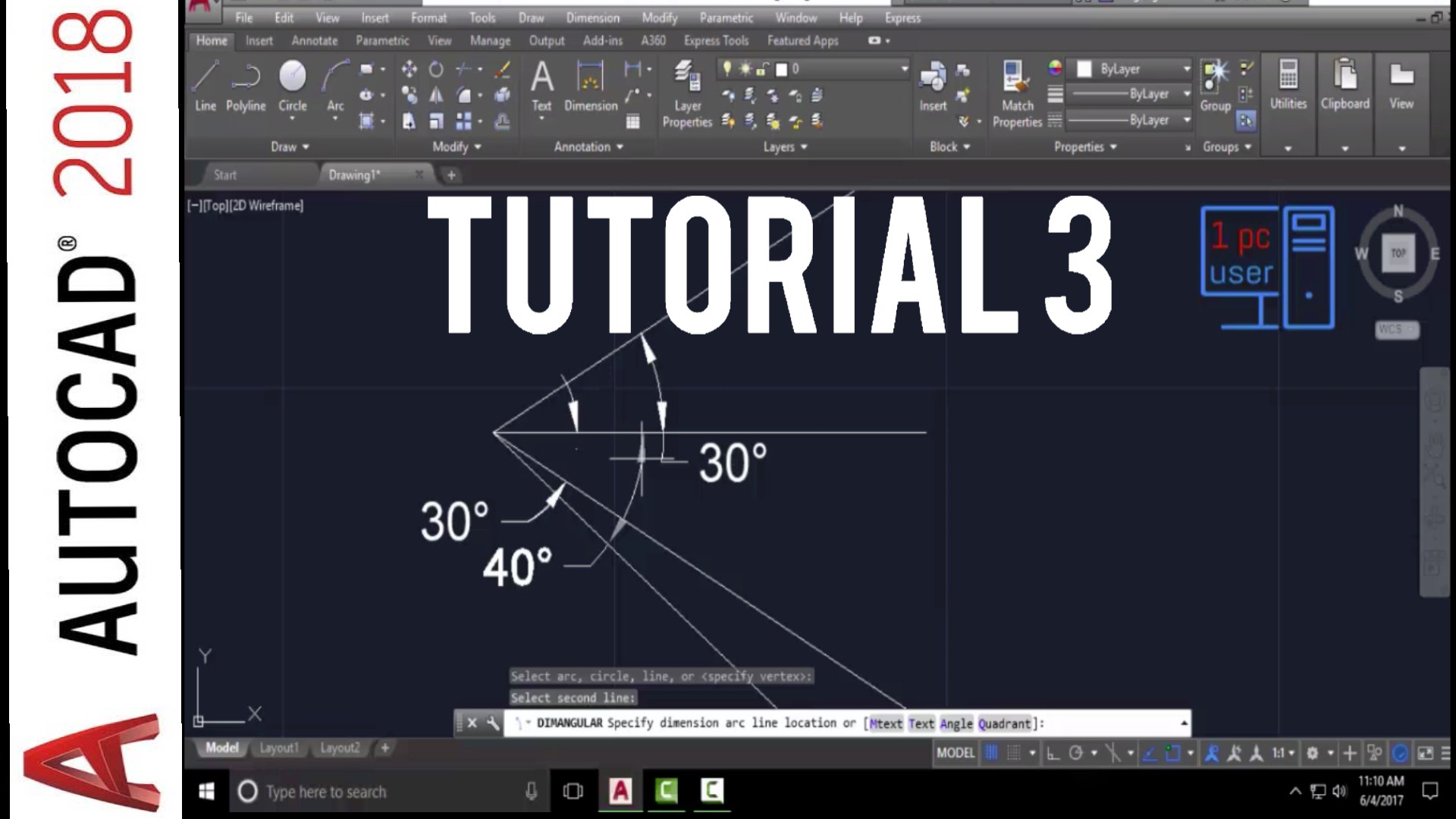Open the Dimension menu in menu bar

592,17
